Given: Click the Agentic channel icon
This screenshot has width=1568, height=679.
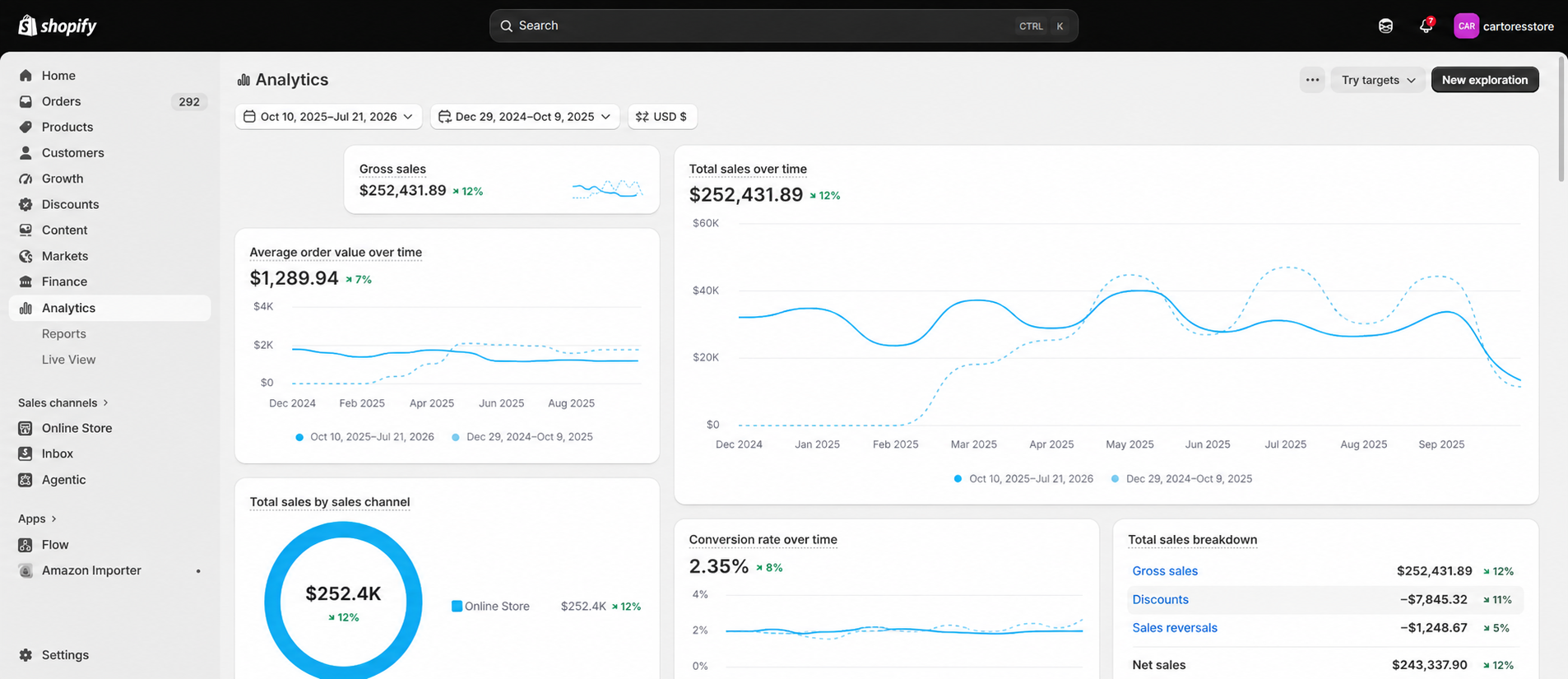Looking at the screenshot, I should click(x=26, y=480).
